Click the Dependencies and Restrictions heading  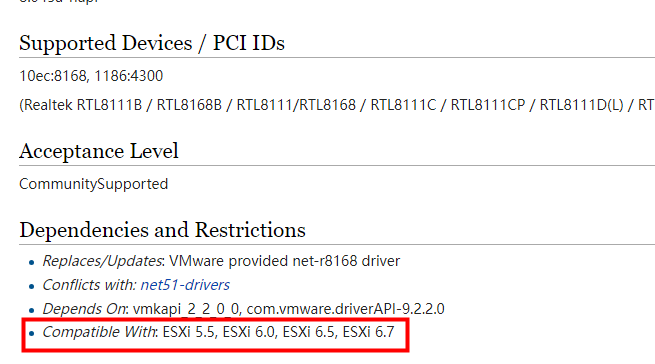(x=162, y=230)
